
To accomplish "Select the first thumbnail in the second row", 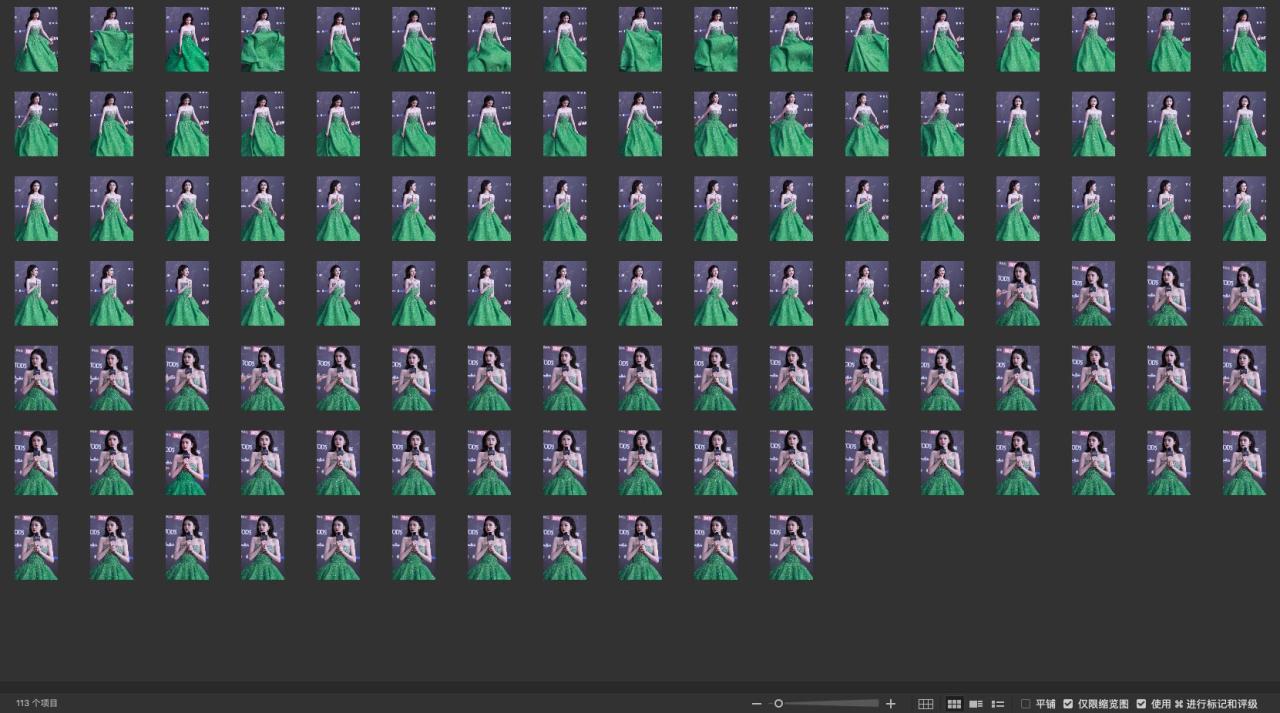I will point(36,124).
